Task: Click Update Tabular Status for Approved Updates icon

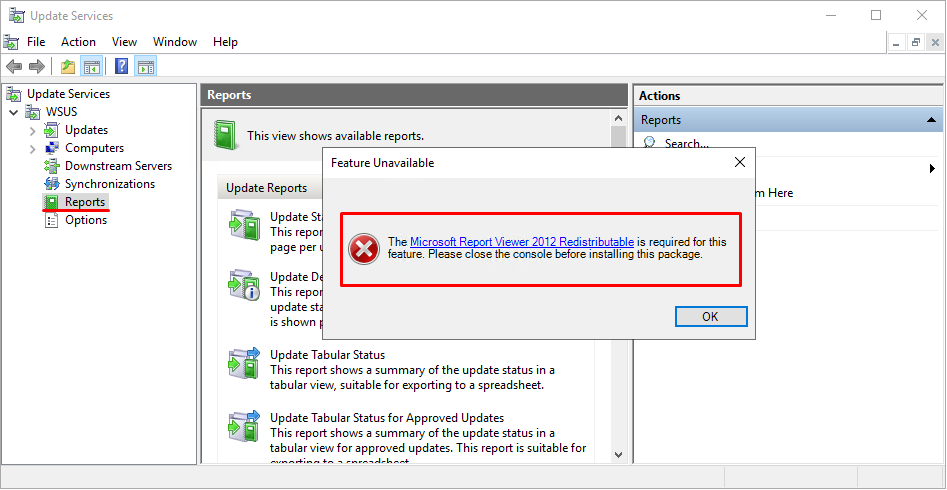Action: [x=244, y=426]
